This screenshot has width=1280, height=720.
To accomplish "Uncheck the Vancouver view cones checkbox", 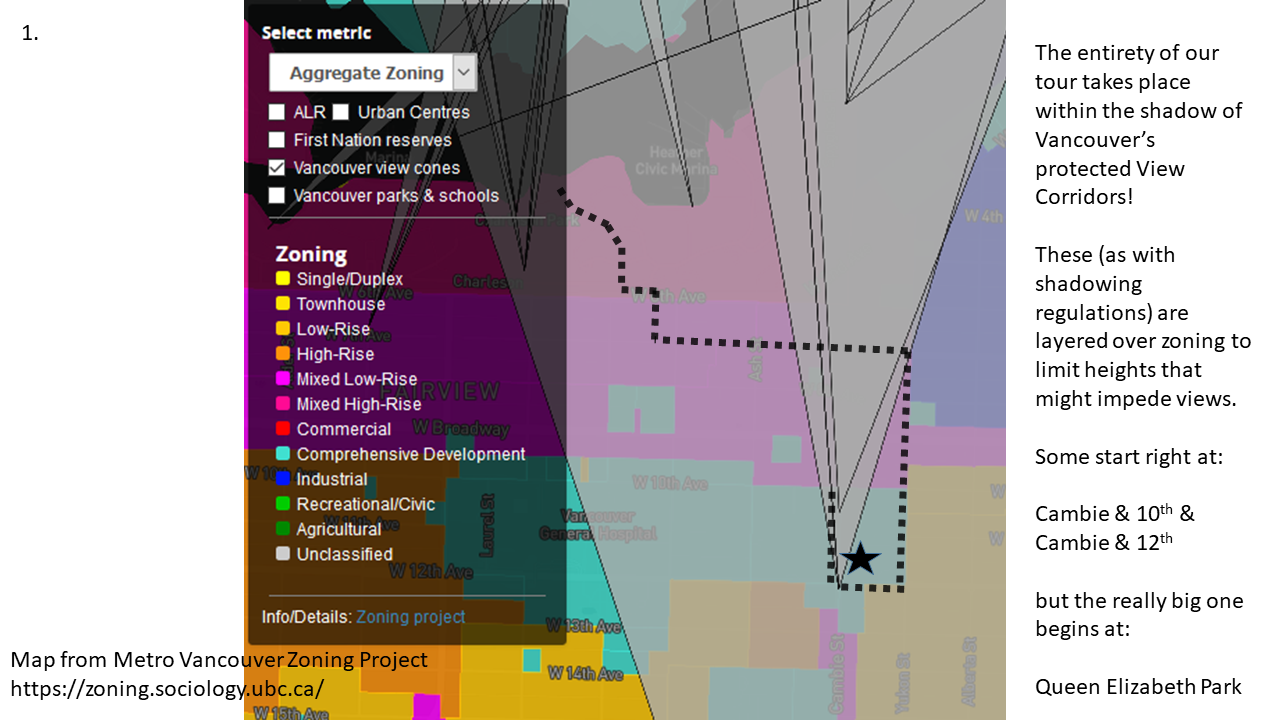I will (277, 168).
